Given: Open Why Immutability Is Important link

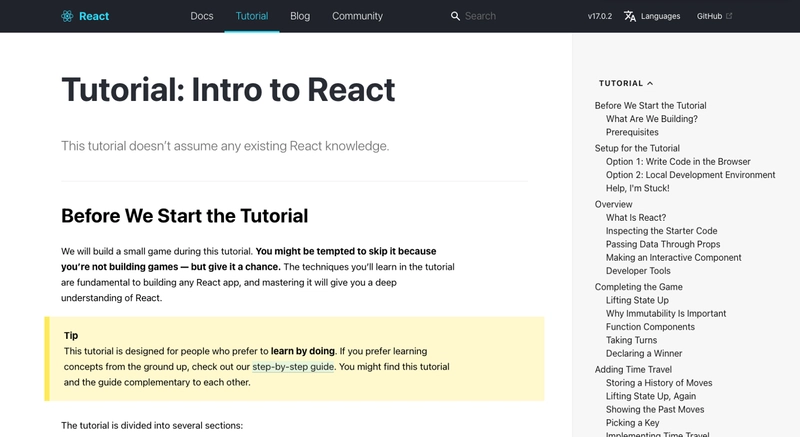Looking at the screenshot, I should 666,314.
